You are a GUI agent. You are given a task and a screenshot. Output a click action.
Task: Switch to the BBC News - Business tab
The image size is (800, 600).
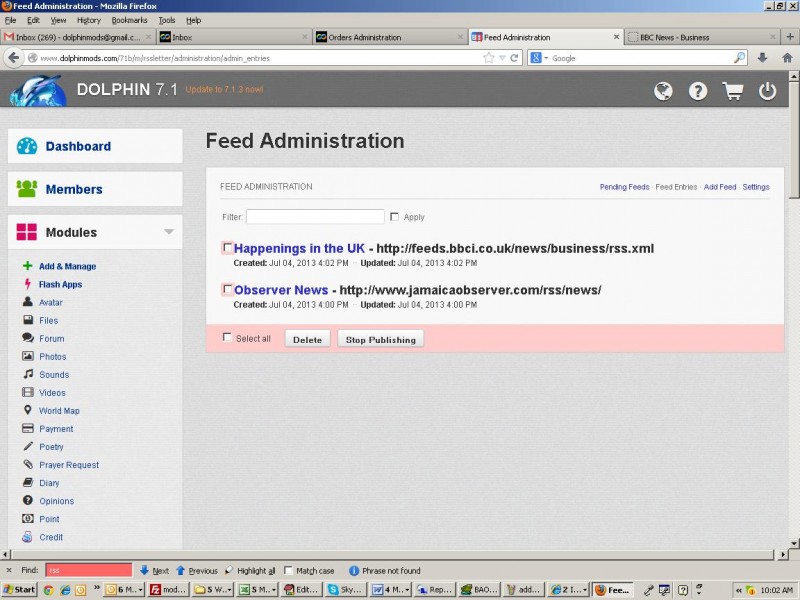tap(702, 37)
